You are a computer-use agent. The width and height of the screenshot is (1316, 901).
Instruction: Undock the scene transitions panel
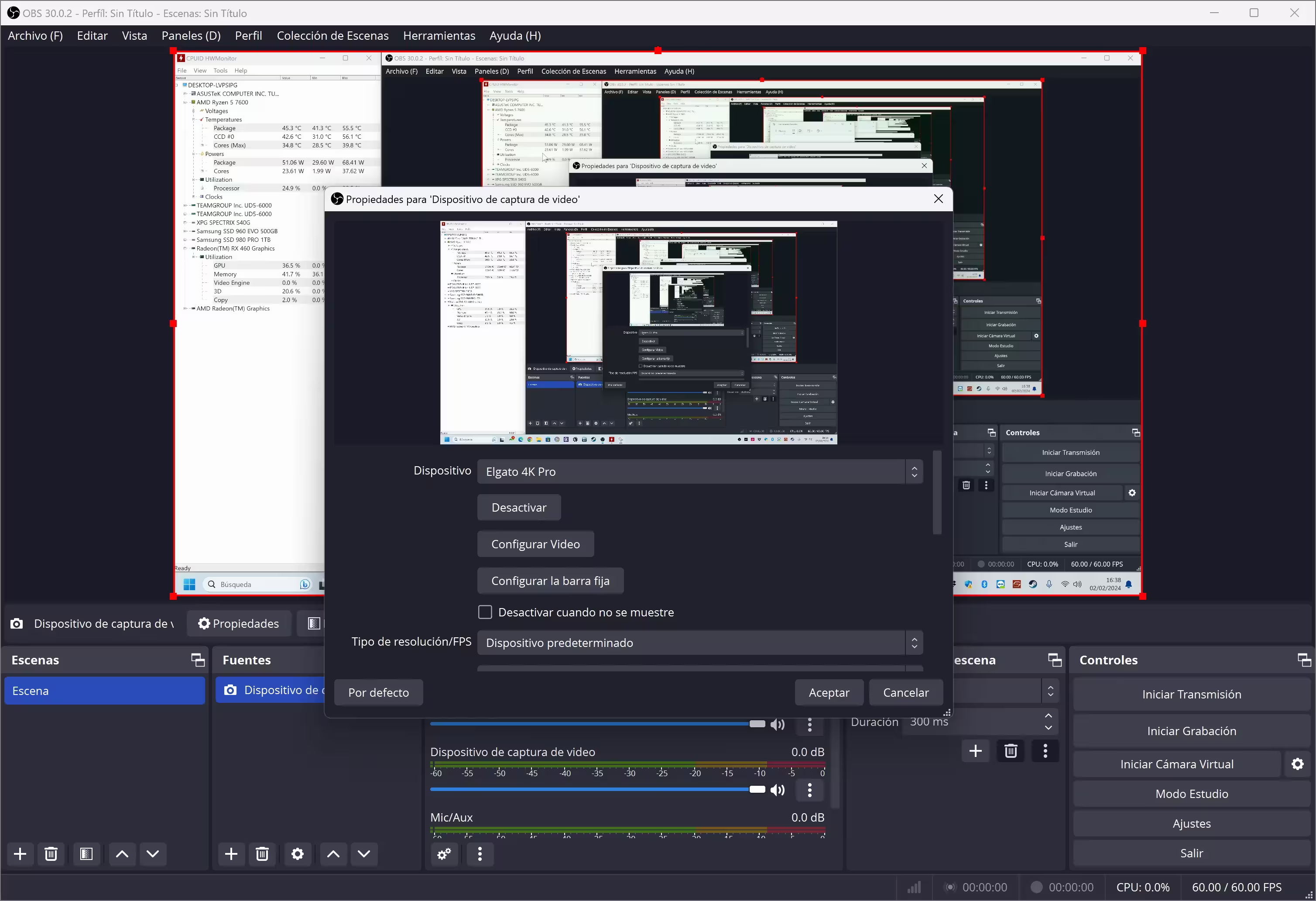point(1055,660)
